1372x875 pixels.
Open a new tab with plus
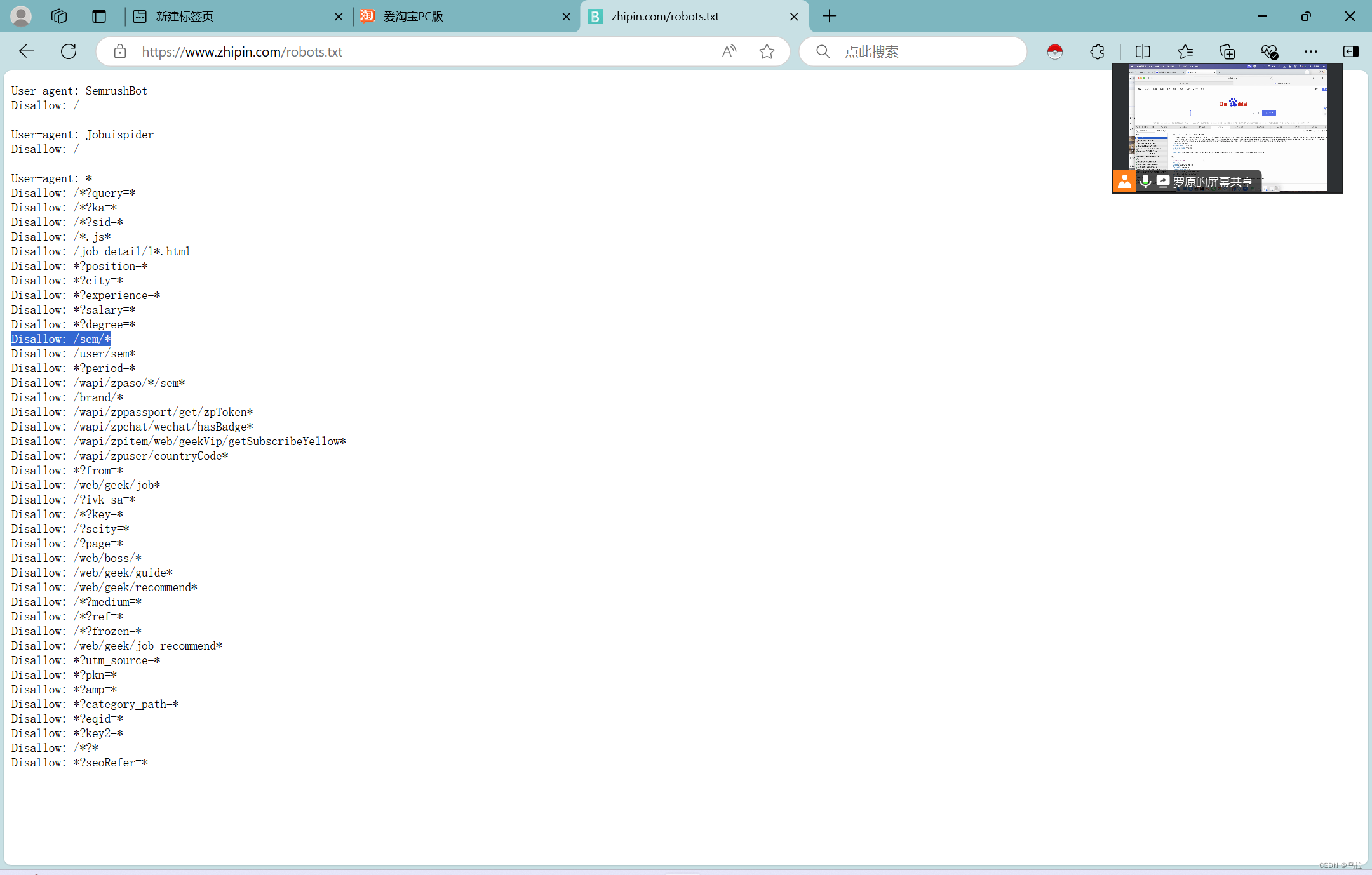click(x=829, y=17)
